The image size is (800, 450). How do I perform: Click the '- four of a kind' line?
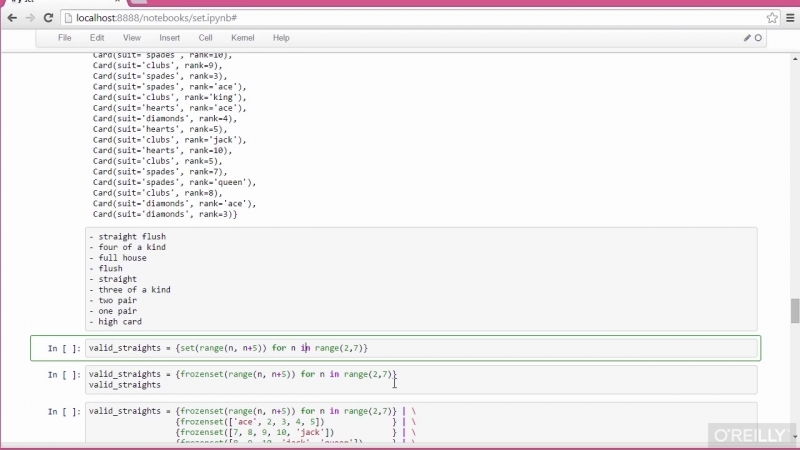coord(128,247)
